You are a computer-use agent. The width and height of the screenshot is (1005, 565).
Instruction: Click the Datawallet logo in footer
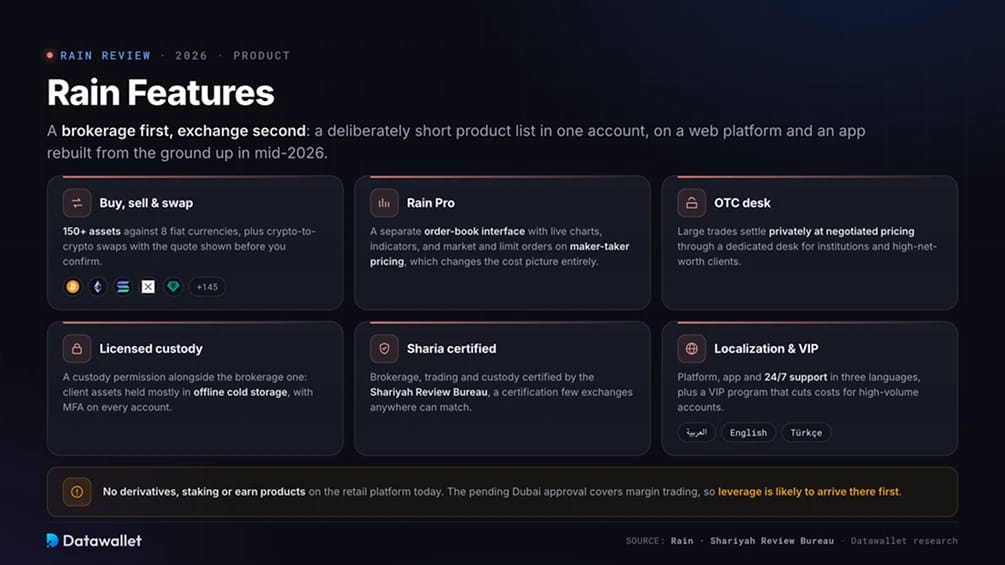pos(94,541)
